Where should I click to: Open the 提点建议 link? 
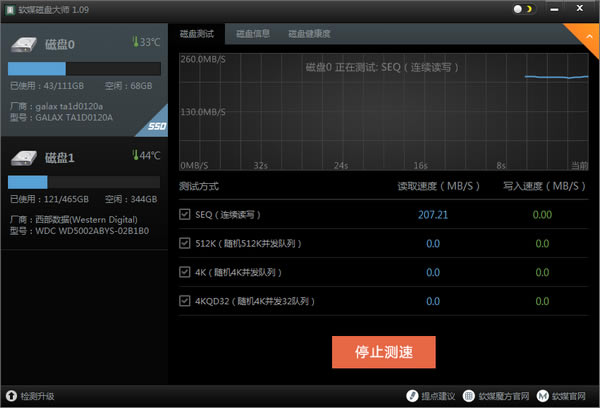[x=438, y=396]
